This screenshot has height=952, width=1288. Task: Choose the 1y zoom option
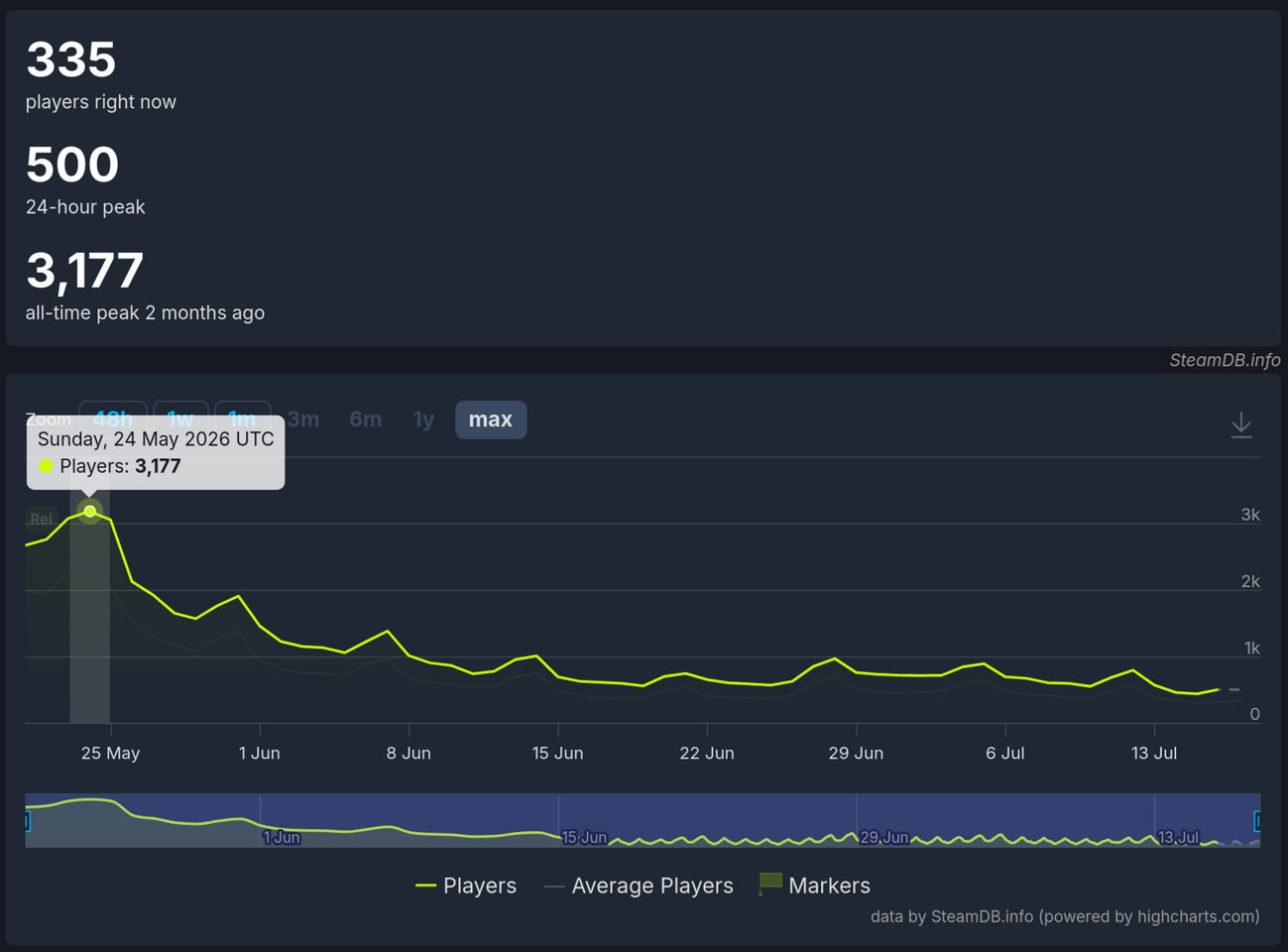423,419
